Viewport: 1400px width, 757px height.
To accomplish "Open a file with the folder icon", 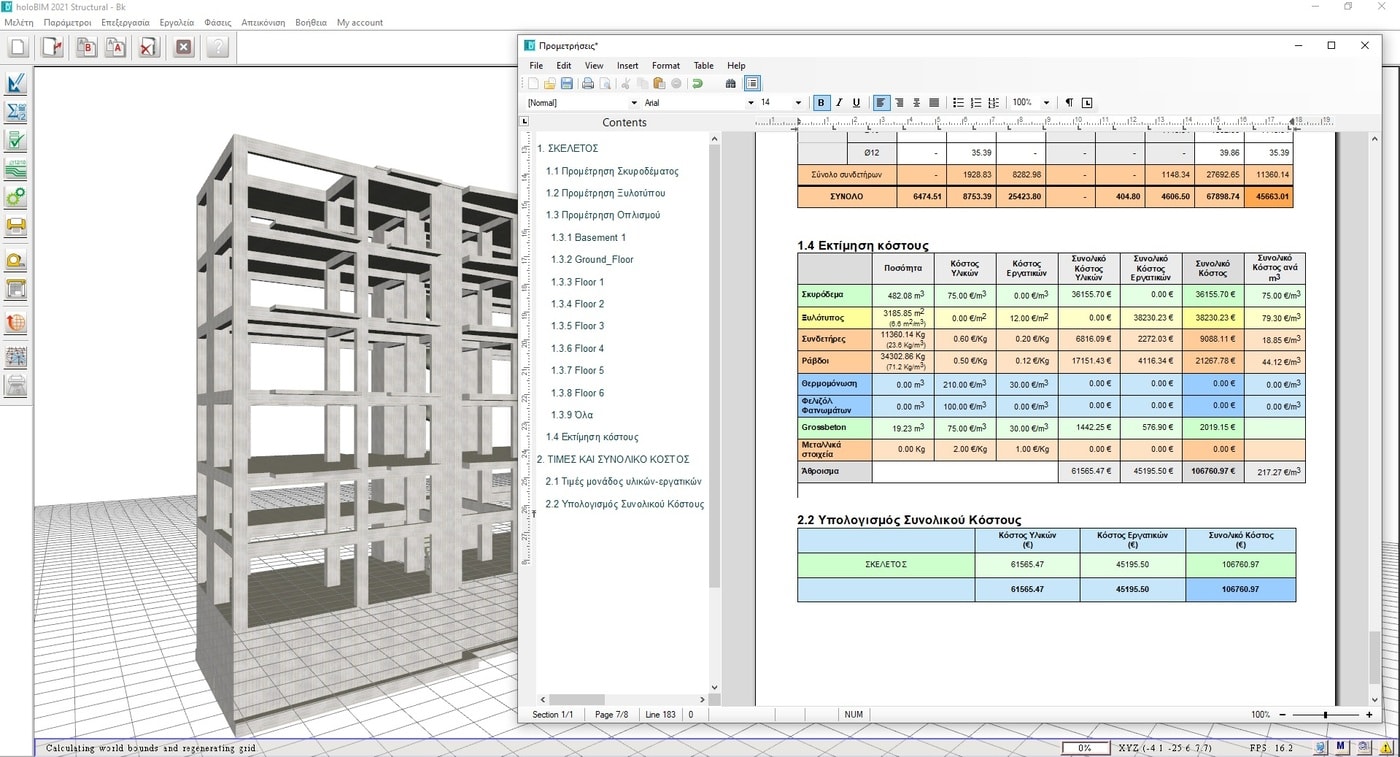I will coord(550,84).
